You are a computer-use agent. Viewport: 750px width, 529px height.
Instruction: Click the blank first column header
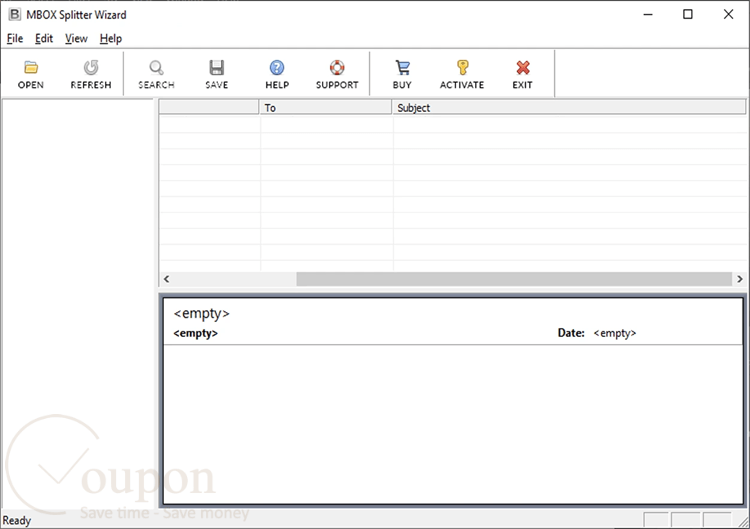click(x=209, y=108)
